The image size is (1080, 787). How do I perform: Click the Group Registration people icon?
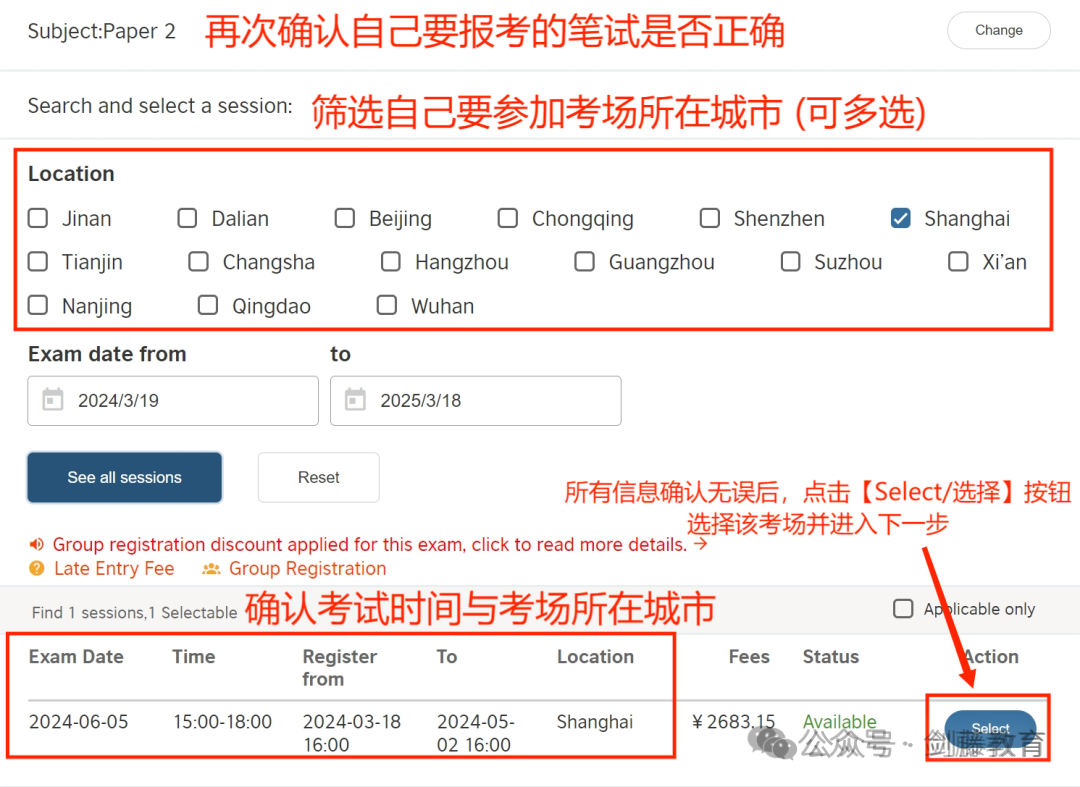click(x=211, y=569)
